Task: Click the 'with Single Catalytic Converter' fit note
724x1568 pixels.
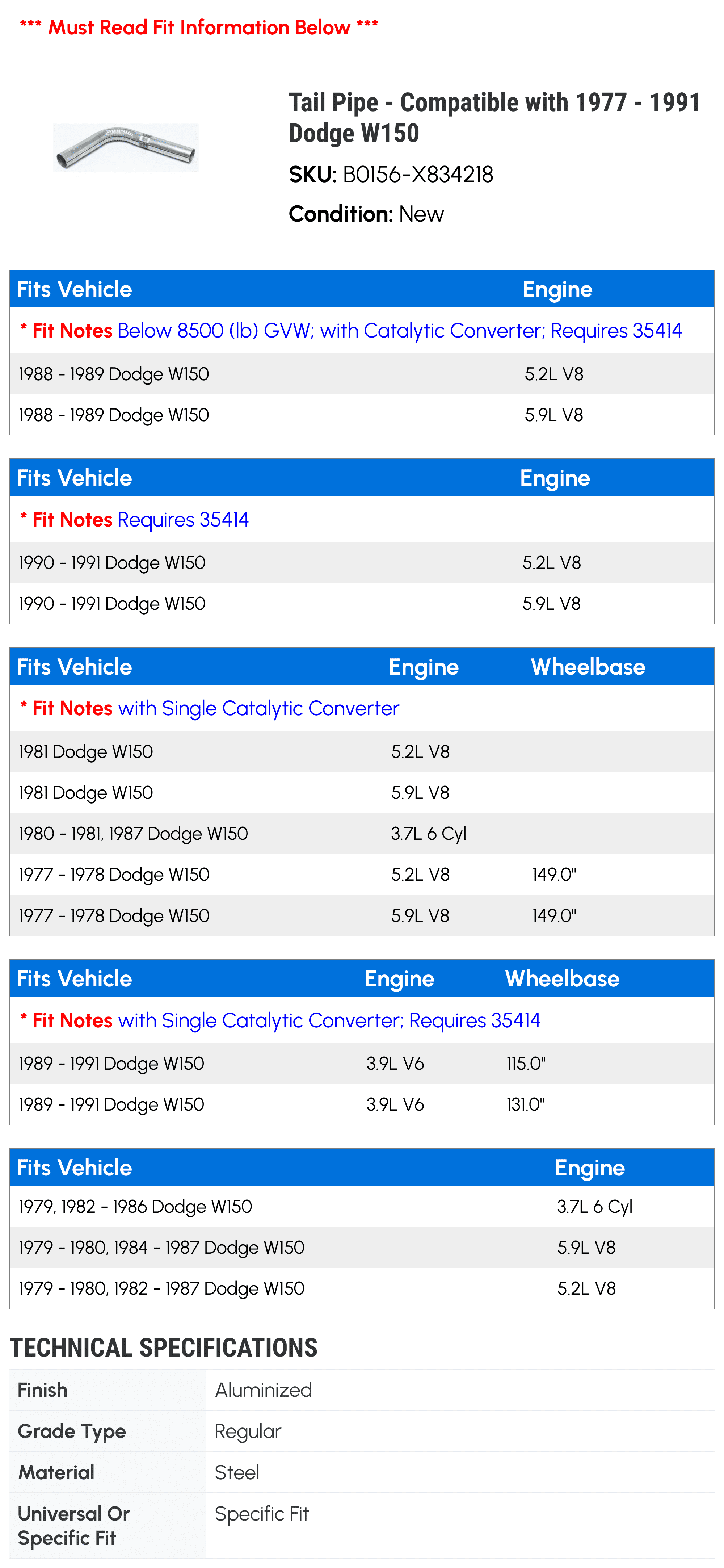Action: tap(258, 709)
